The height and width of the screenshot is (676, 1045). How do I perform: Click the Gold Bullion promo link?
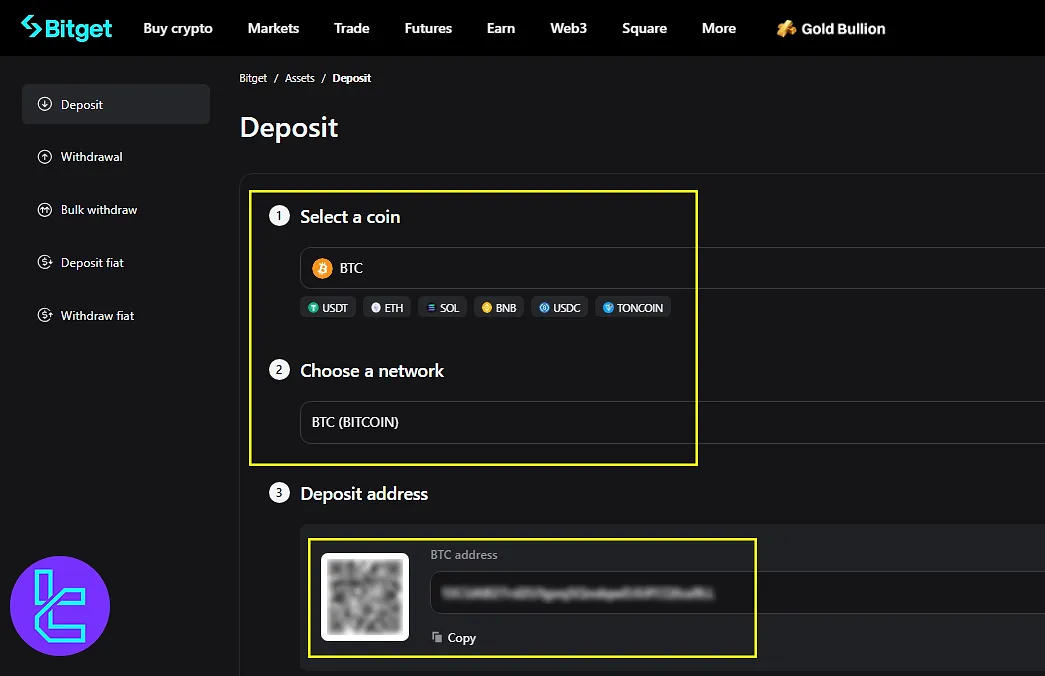pyautogui.click(x=831, y=29)
